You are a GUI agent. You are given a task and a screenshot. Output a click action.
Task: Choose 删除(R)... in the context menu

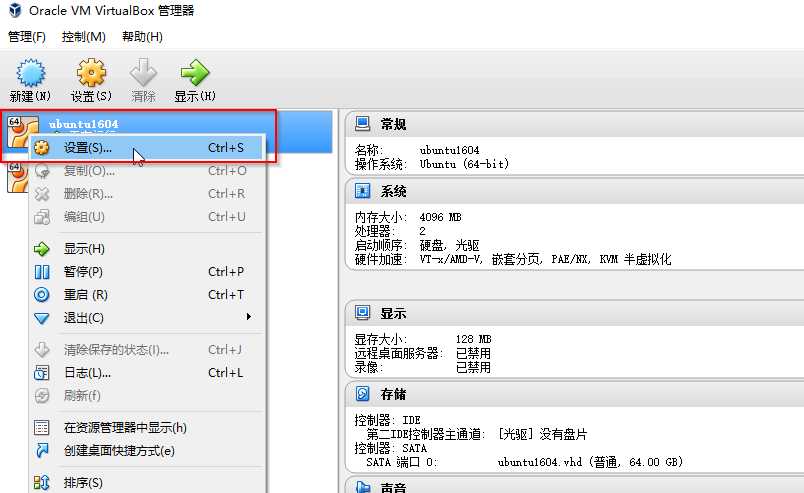tap(147, 194)
